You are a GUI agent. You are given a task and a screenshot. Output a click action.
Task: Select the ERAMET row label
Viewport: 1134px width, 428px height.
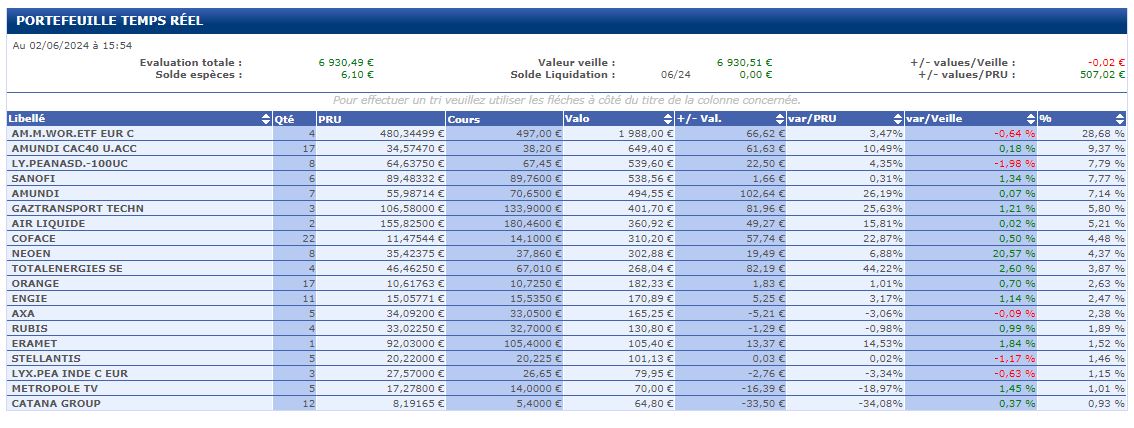pos(34,343)
